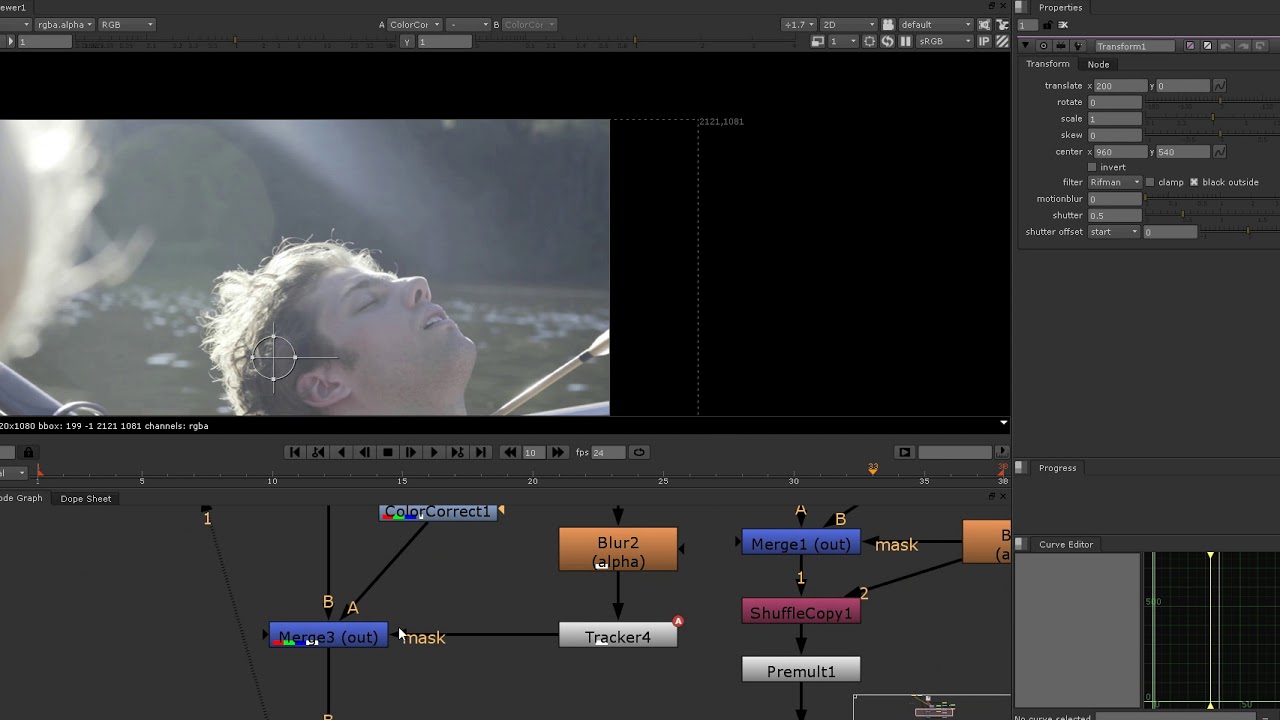
Task: Click Transform1 panel tile color icon
Action: [x=1190, y=46]
